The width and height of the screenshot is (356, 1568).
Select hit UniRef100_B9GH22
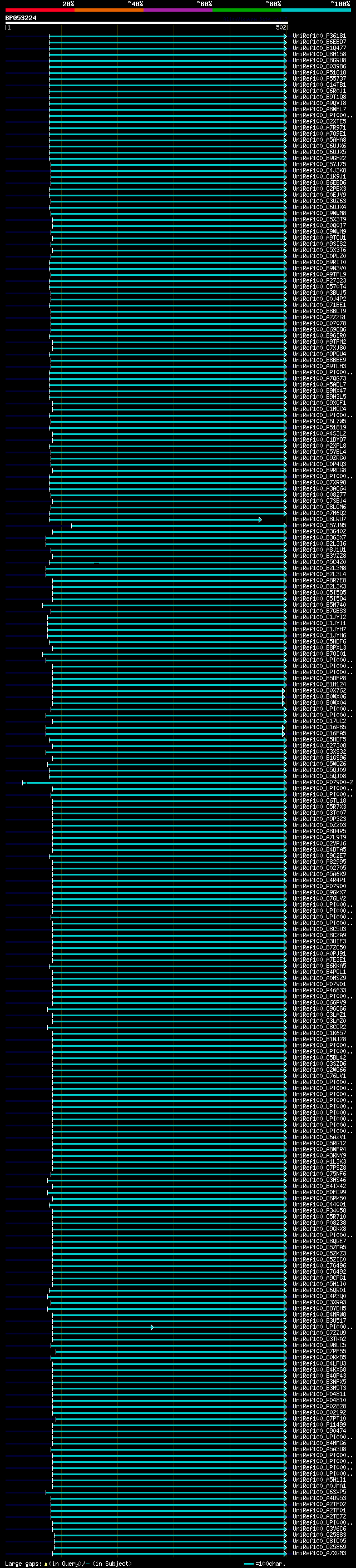[319, 159]
